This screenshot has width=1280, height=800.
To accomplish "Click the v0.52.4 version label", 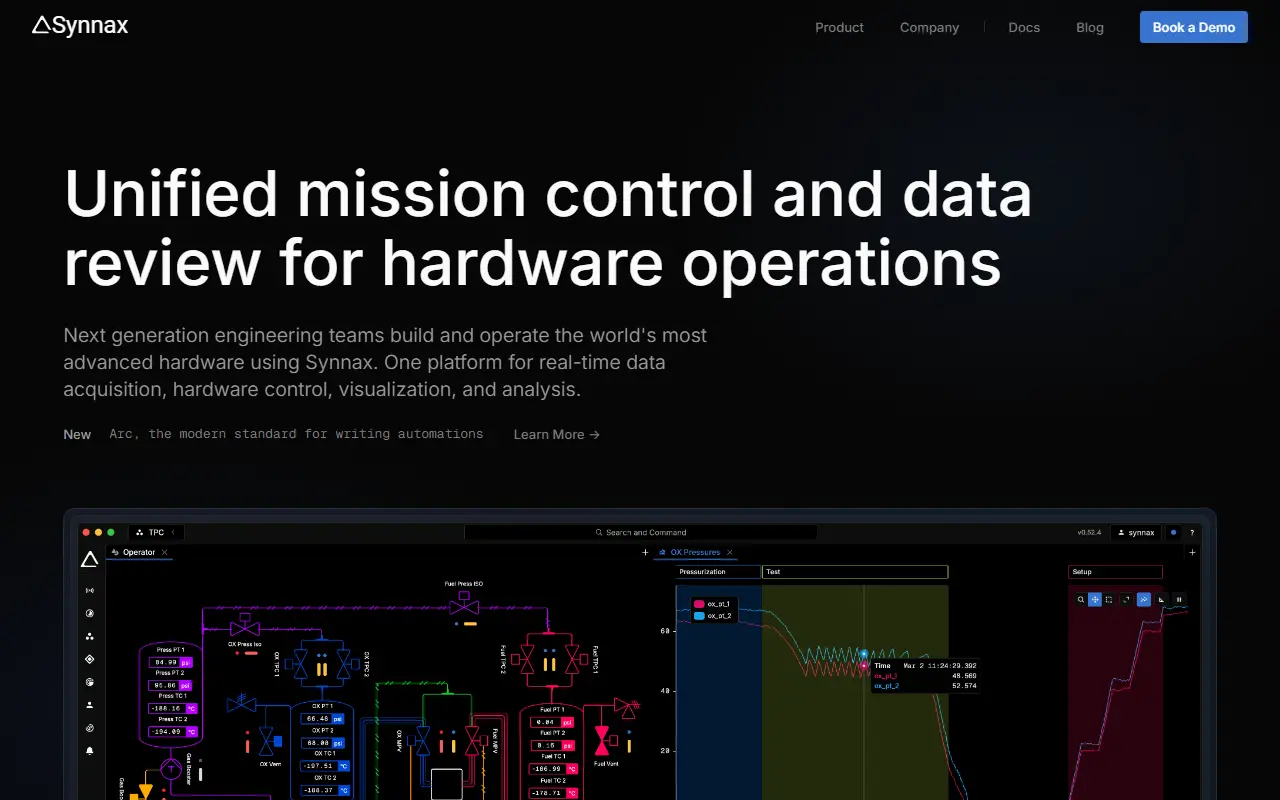I will [x=1089, y=533].
